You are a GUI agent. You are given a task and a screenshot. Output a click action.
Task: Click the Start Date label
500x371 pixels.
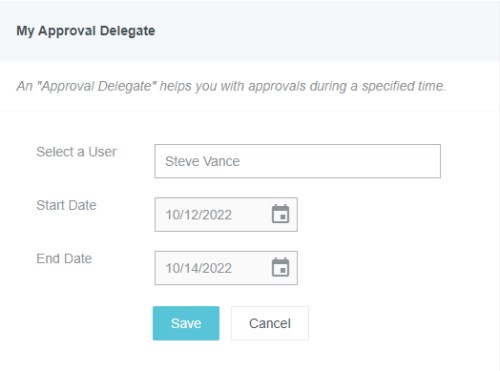66,205
